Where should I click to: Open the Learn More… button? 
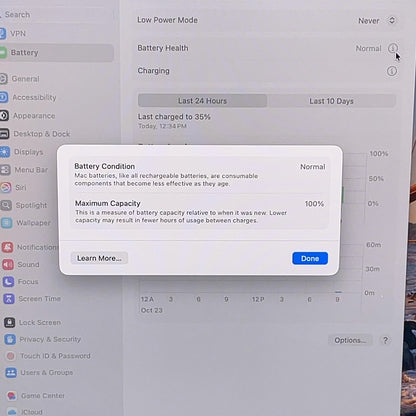click(x=99, y=258)
